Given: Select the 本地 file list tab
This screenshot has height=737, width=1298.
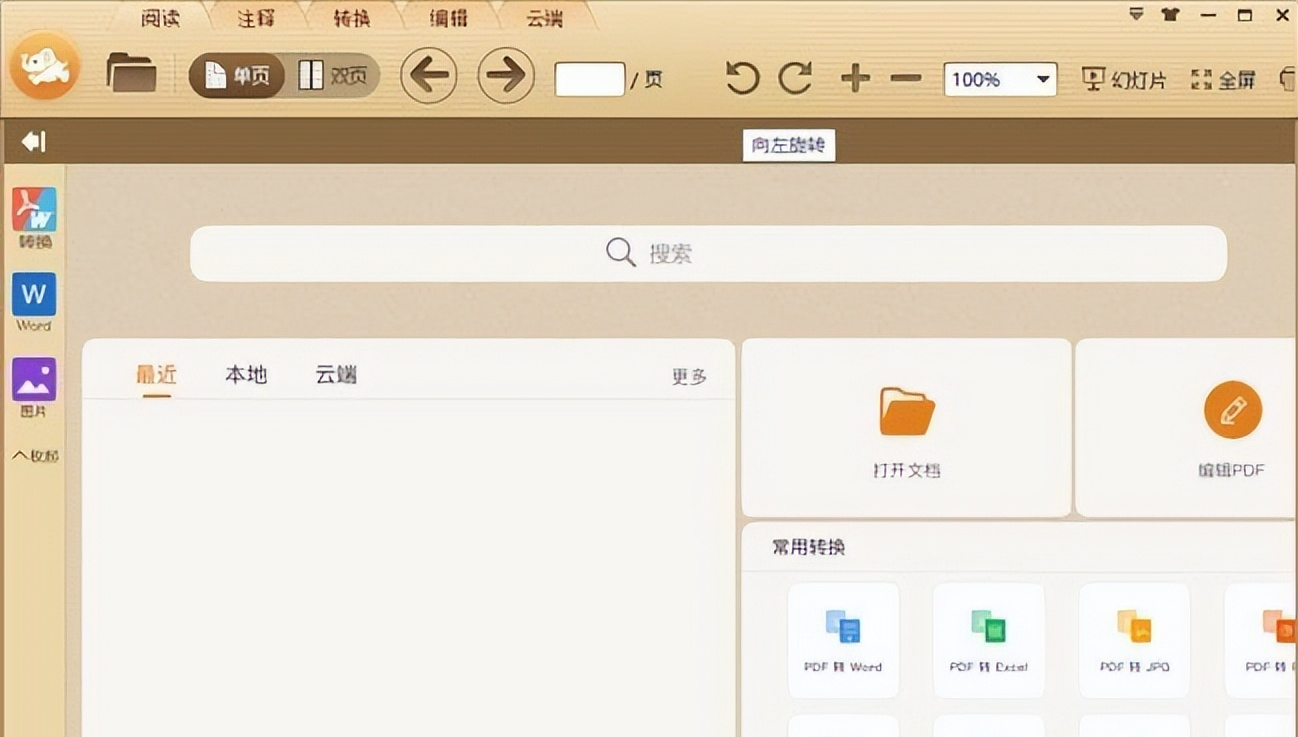Looking at the screenshot, I should [246, 375].
